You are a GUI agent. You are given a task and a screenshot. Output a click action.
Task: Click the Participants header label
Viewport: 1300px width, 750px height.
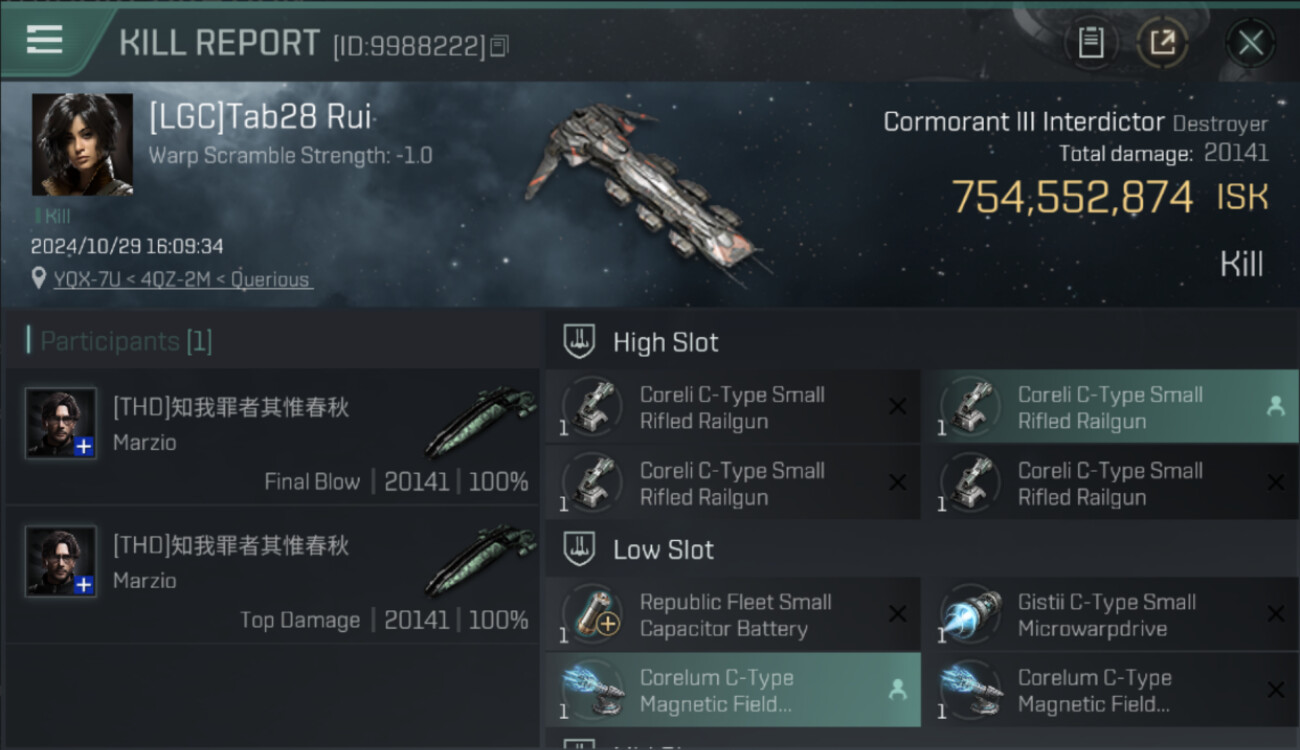[119, 341]
